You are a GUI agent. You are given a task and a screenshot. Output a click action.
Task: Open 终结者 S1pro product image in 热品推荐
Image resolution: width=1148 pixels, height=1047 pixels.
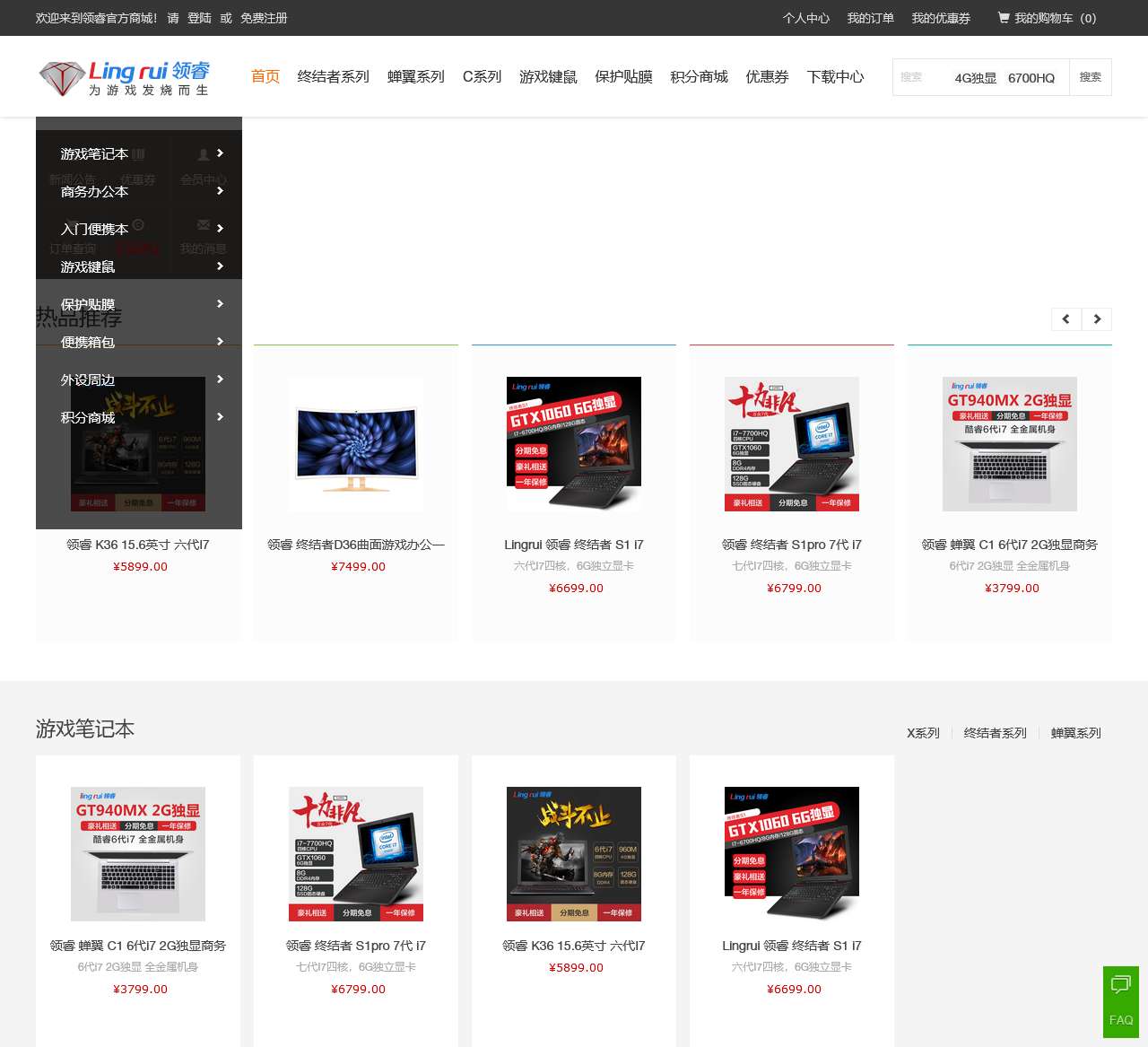792,444
